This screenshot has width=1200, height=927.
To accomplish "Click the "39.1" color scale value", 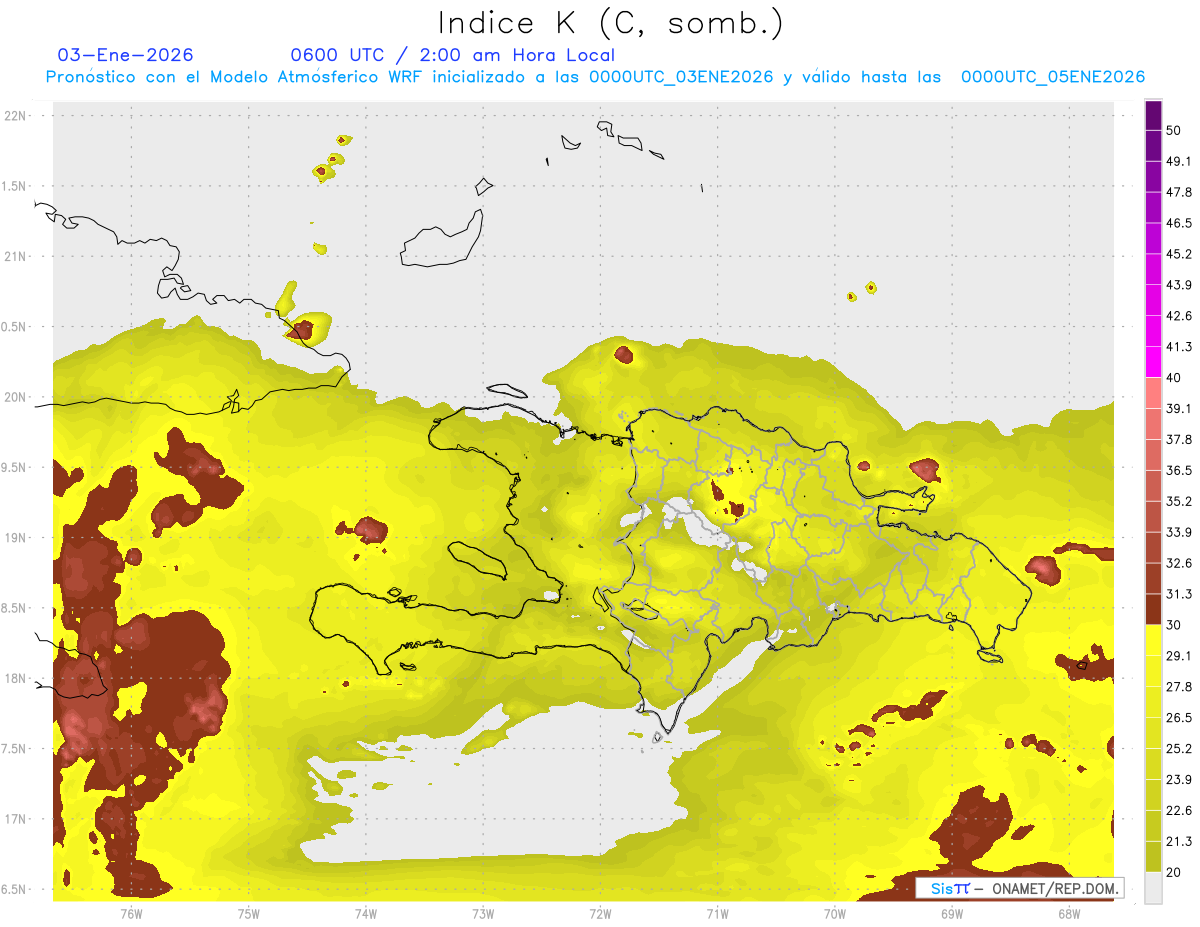I will (1180, 408).
